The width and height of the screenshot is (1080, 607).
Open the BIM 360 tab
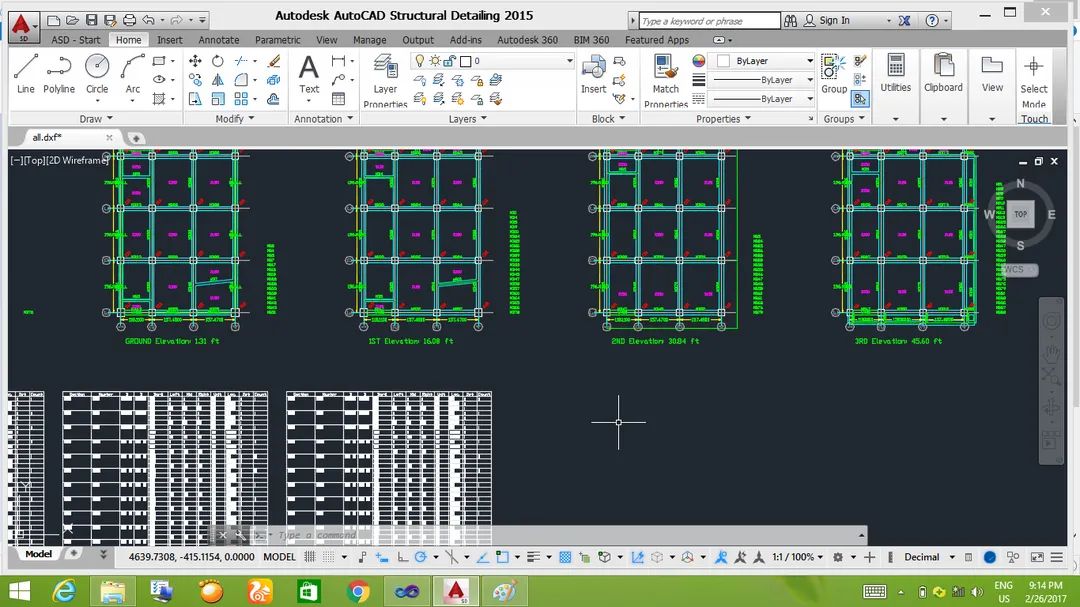click(x=592, y=40)
